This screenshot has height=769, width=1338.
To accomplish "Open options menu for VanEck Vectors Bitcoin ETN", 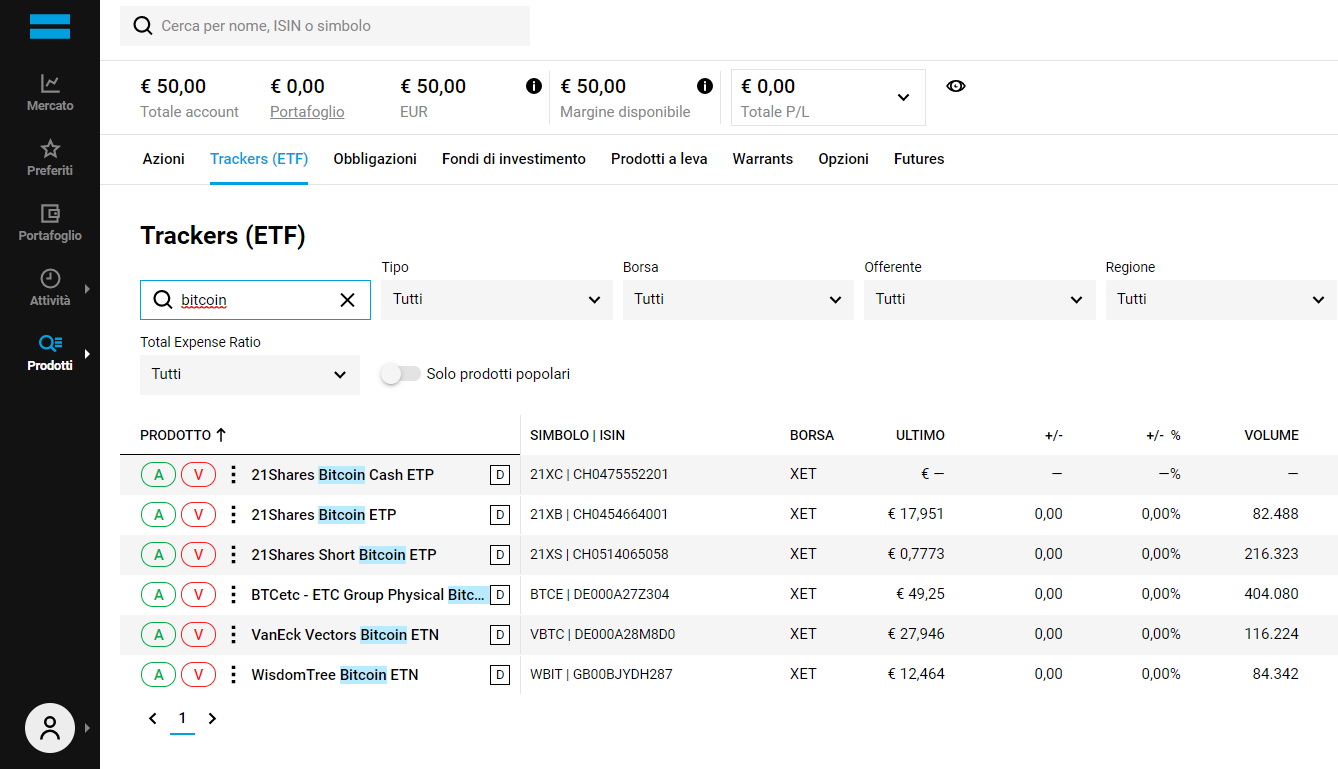I will pos(233,635).
